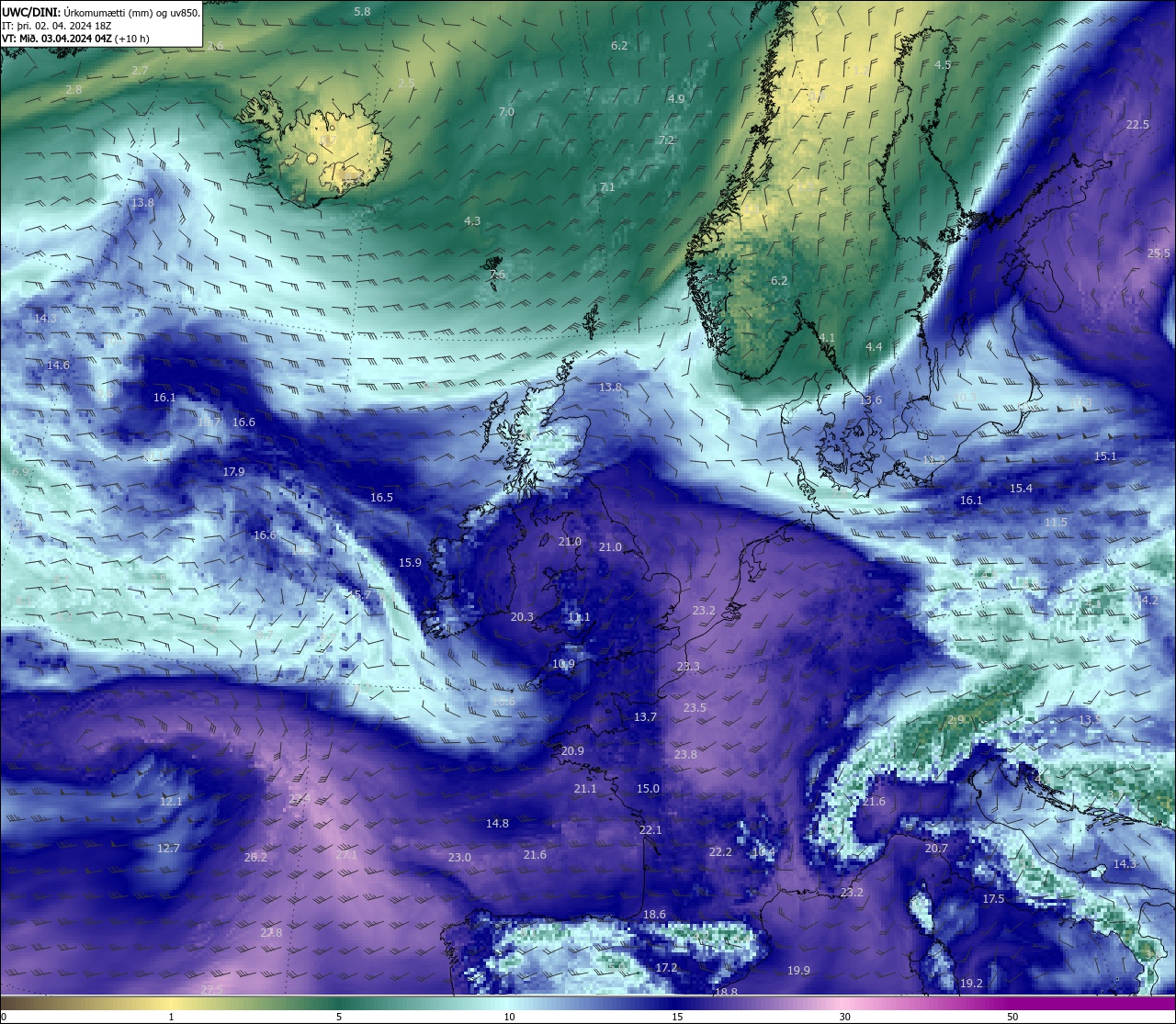Click the 15.4 value over Poland
The image size is (1176, 1024).
tap(1021, 488)
